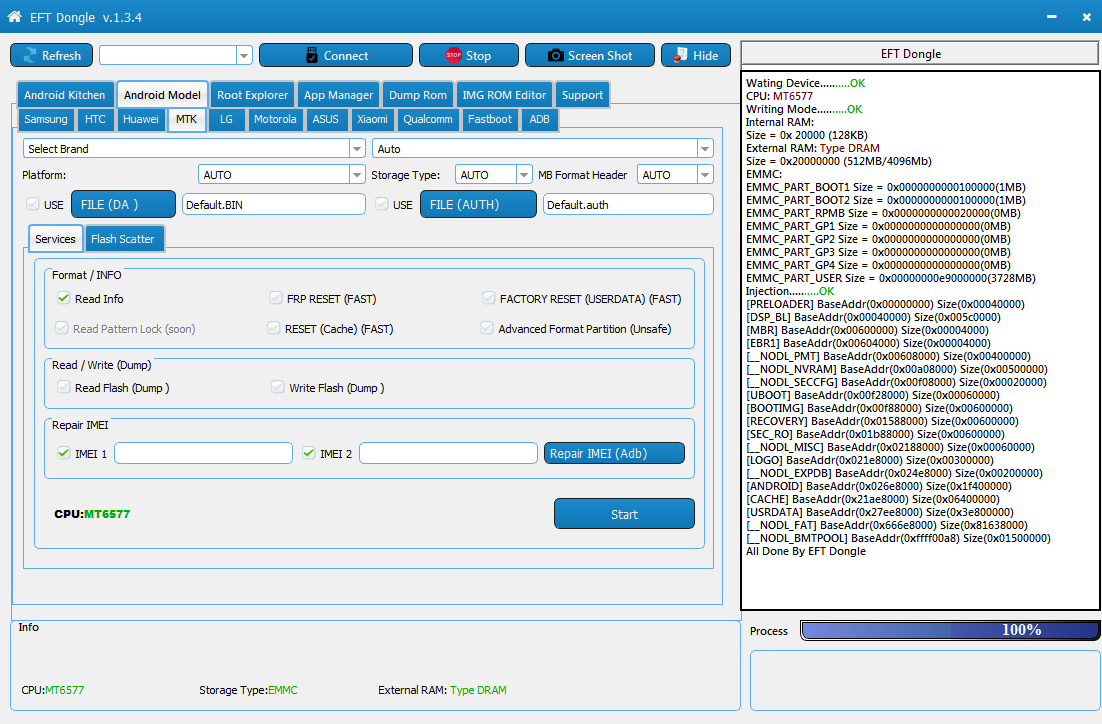Select the HTC brand tab
The height and width of the screenshot is (724, 1102).
click(95, 119)
